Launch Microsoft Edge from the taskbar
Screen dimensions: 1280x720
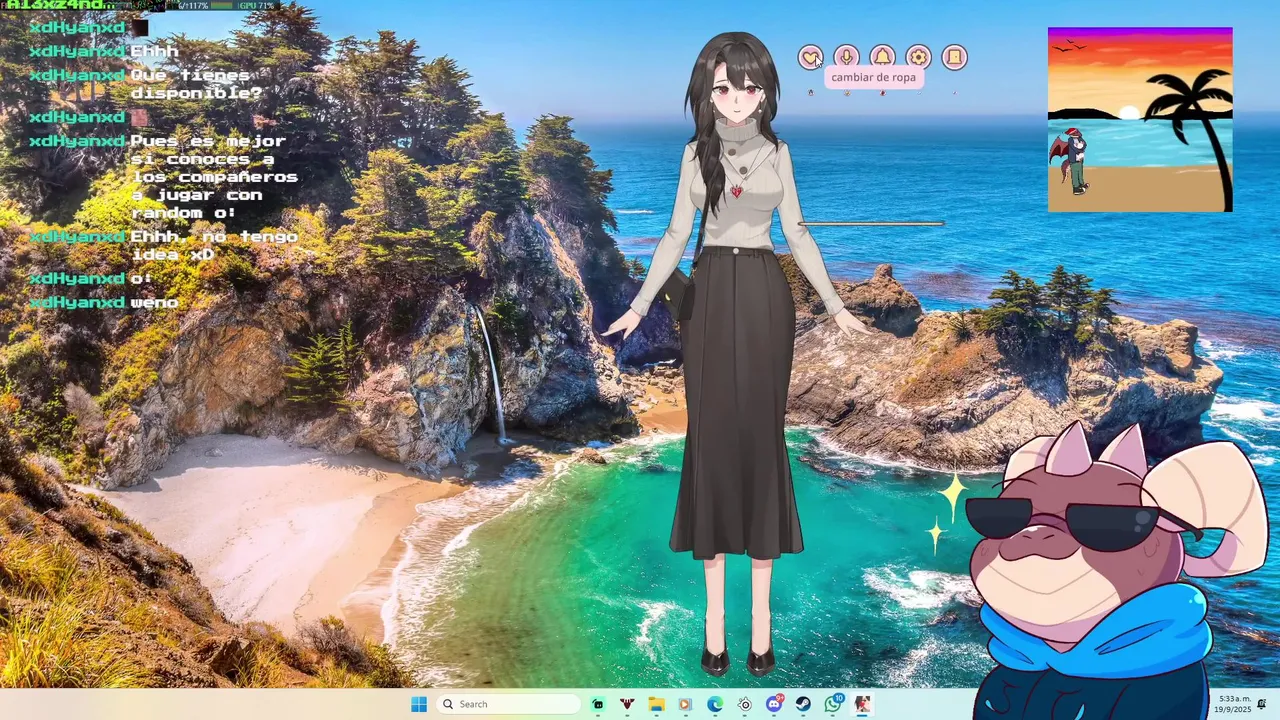pos(715,704)
